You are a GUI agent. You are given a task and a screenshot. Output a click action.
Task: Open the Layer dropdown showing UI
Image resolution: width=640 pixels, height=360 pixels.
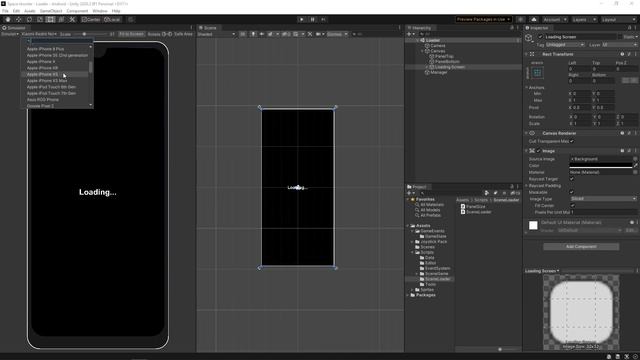[619, 45]
